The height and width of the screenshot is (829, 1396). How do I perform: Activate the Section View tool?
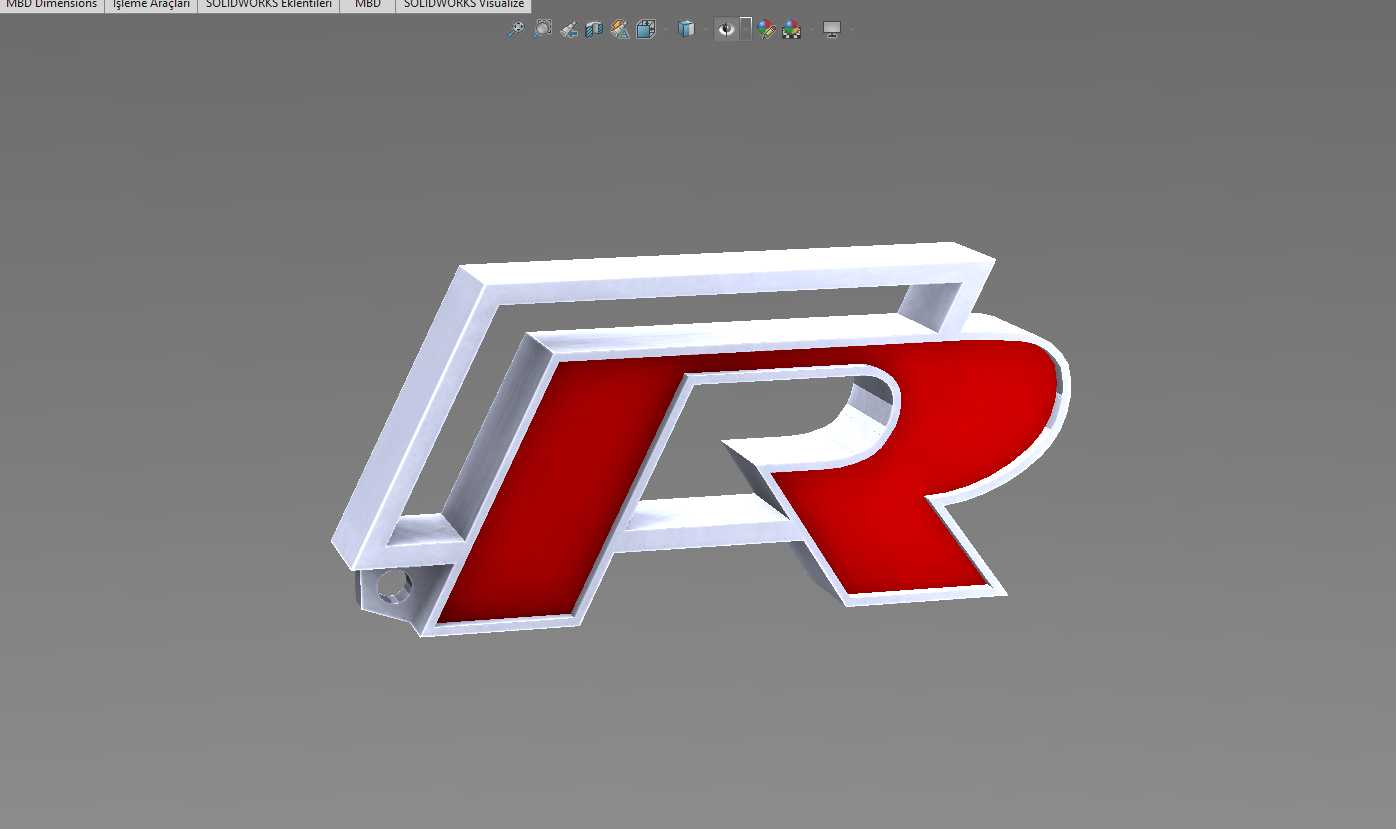click(x=594, y=29)
